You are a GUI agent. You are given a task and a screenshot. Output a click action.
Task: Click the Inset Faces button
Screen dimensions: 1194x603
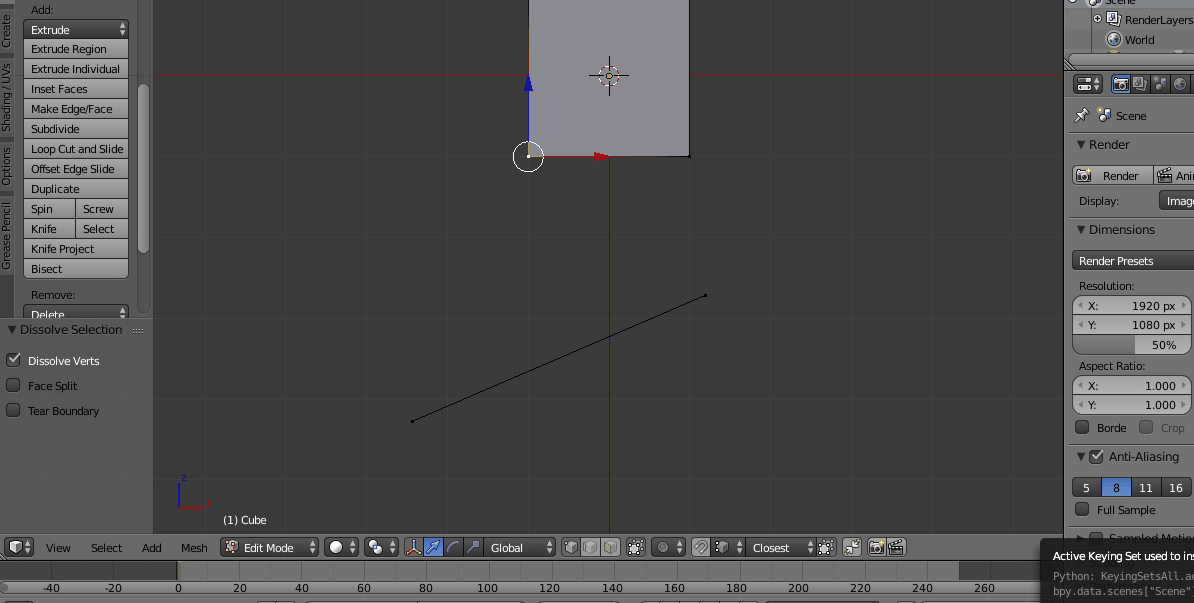coord(76,88)
